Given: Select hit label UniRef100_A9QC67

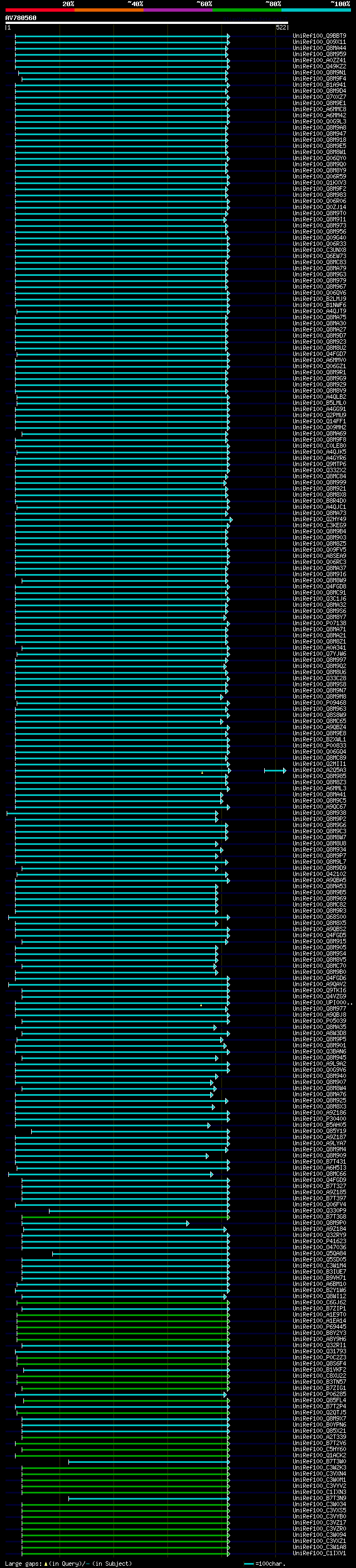Looking at the screenshot, I should click(x=319, y=807).
